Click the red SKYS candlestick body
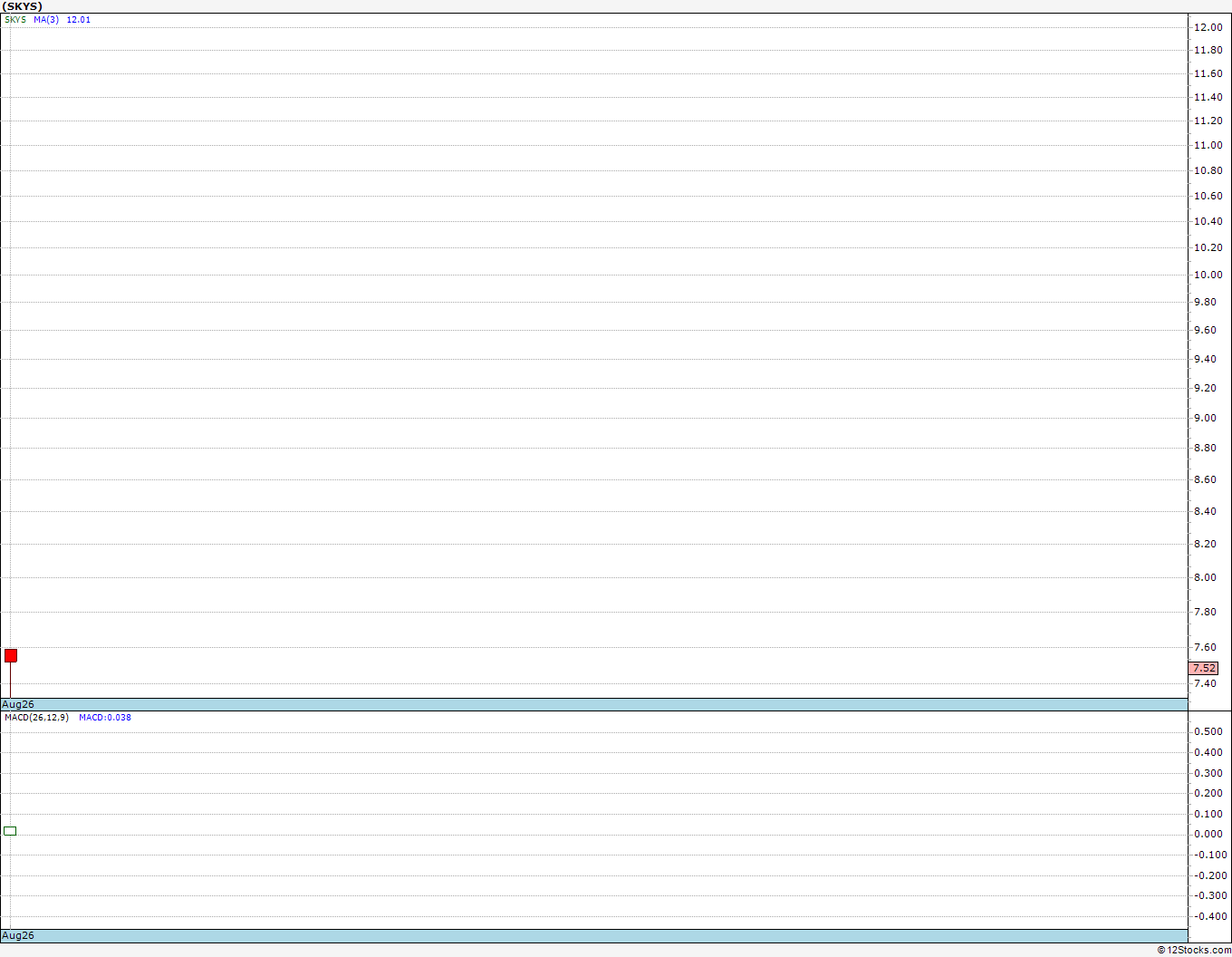The height and width of the screenshot is (957, 1232). coord(11,655)
